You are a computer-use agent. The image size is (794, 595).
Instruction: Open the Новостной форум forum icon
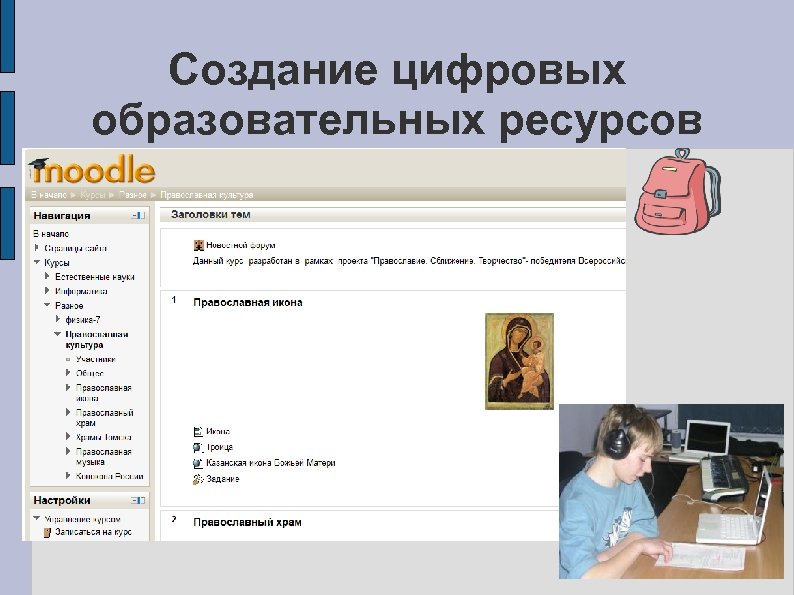(x=198, y=246)
